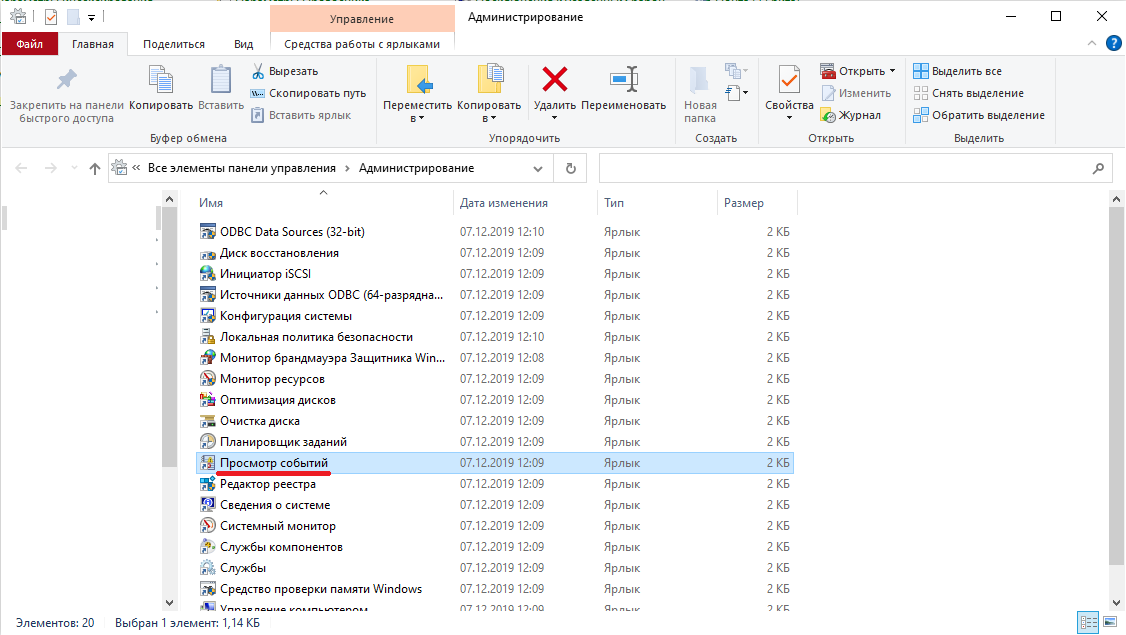Image resolution: width=1126 pixels, height=635 pixels.
Task: Click the navigation pane scrollbar down arrow
Action: pyautogui.click(x=169, y=603)
